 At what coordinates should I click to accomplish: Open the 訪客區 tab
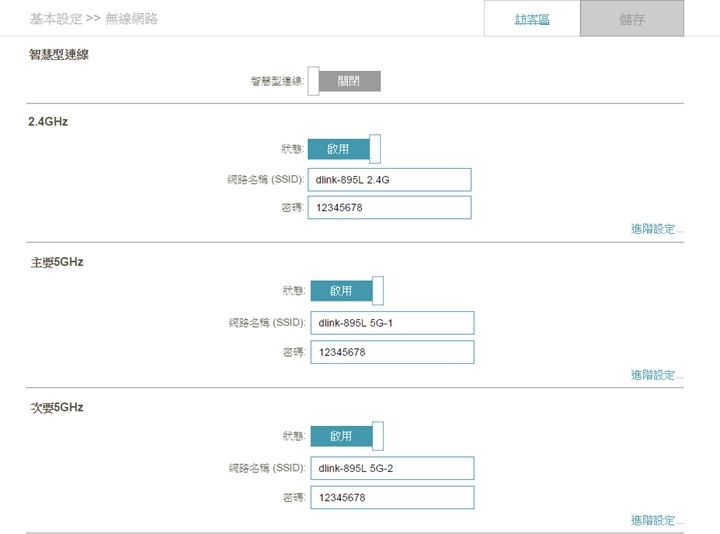point(532,19)
